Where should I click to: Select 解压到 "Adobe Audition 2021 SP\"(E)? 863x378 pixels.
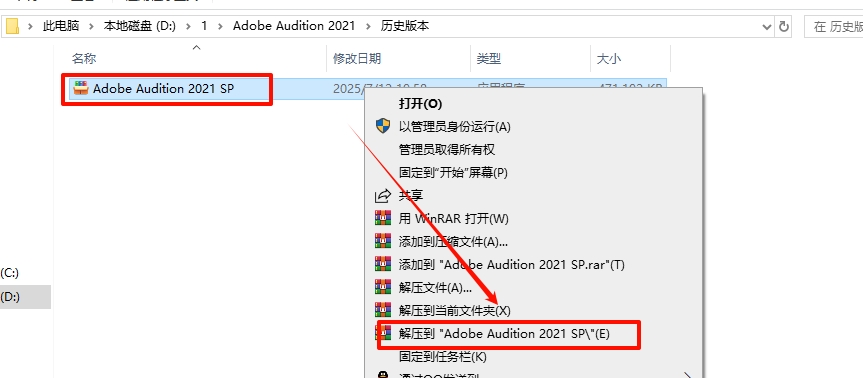click(504, 334)
